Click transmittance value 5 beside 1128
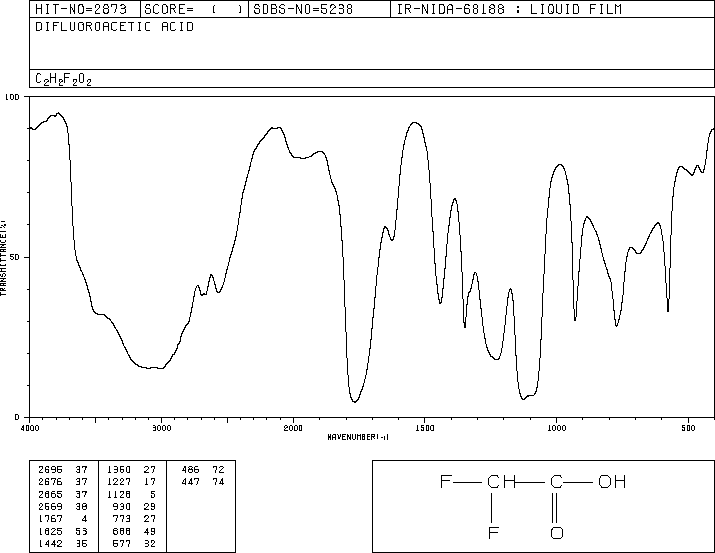The height and width of the screenshot is (553, 715). click(153, 494)
